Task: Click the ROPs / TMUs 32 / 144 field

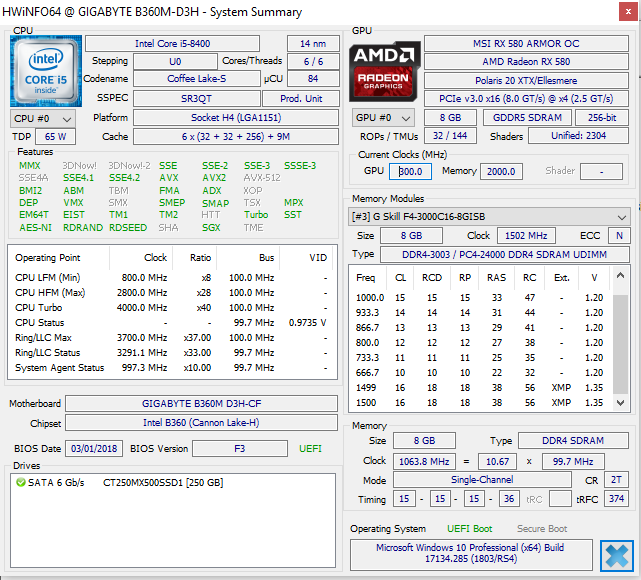Action: coord(450,136)
